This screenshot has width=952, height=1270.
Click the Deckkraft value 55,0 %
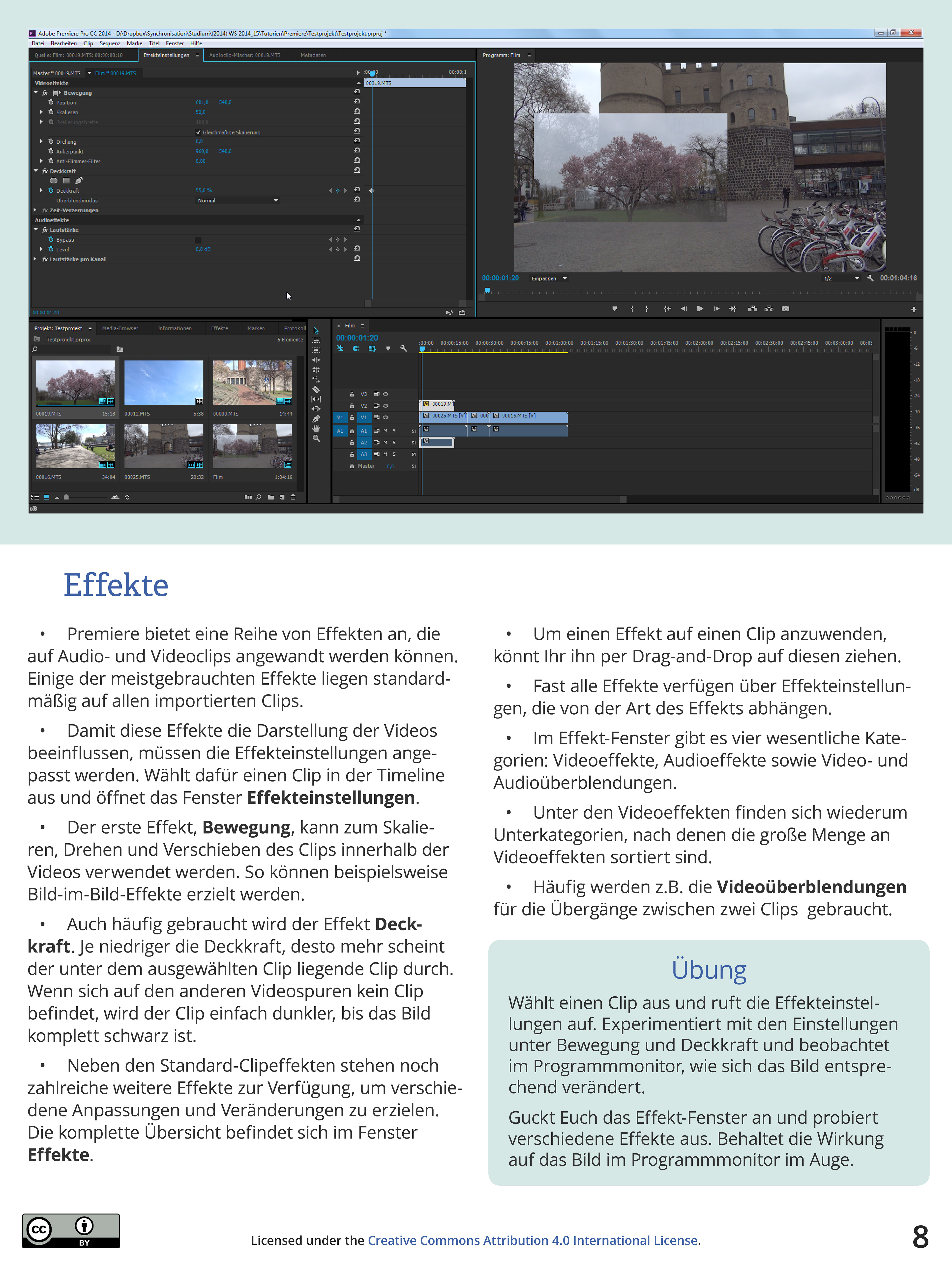pos(204,190)
